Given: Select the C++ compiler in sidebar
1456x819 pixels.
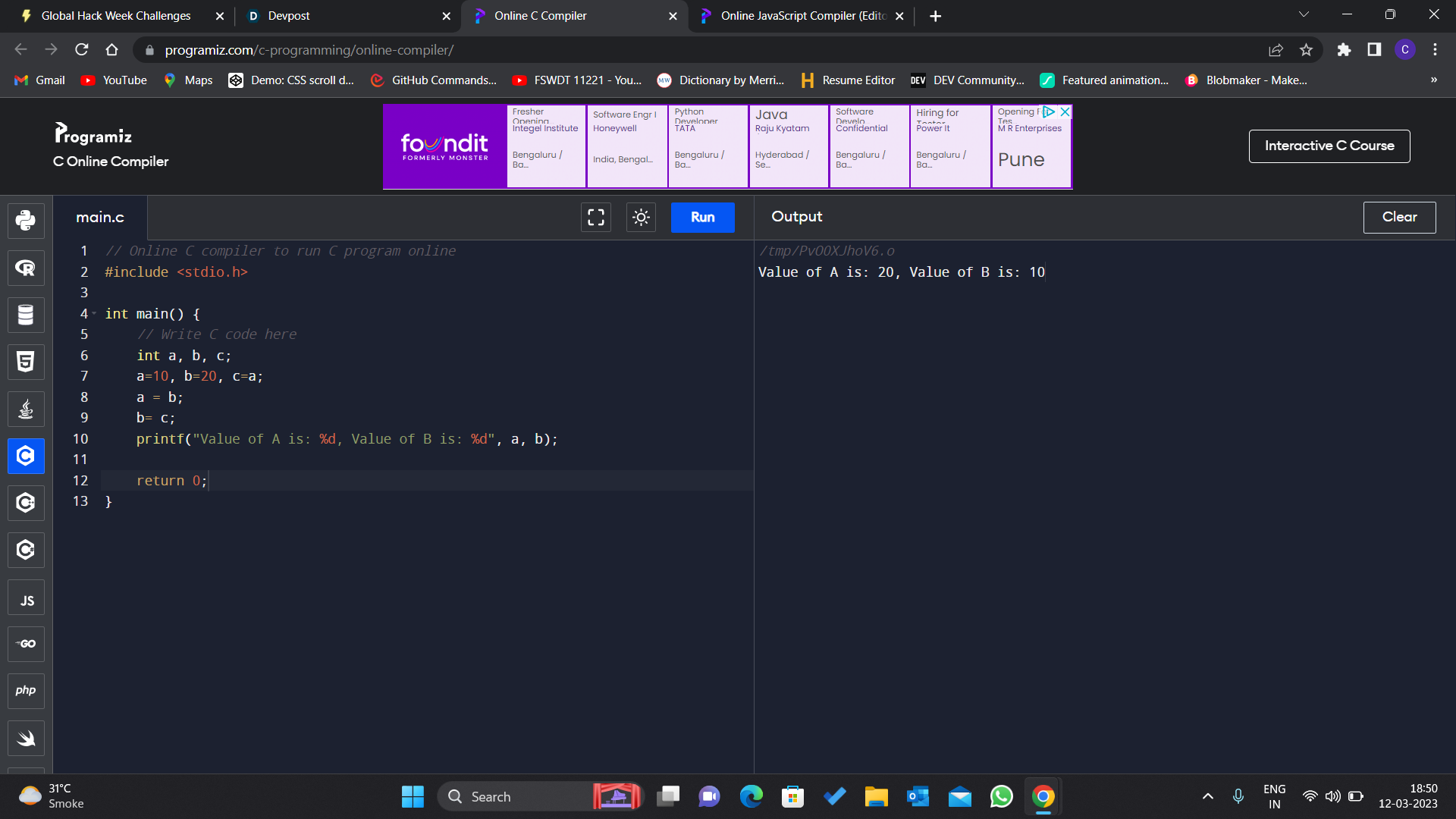Looking at the screenshot, I should [x=26, y=503].
